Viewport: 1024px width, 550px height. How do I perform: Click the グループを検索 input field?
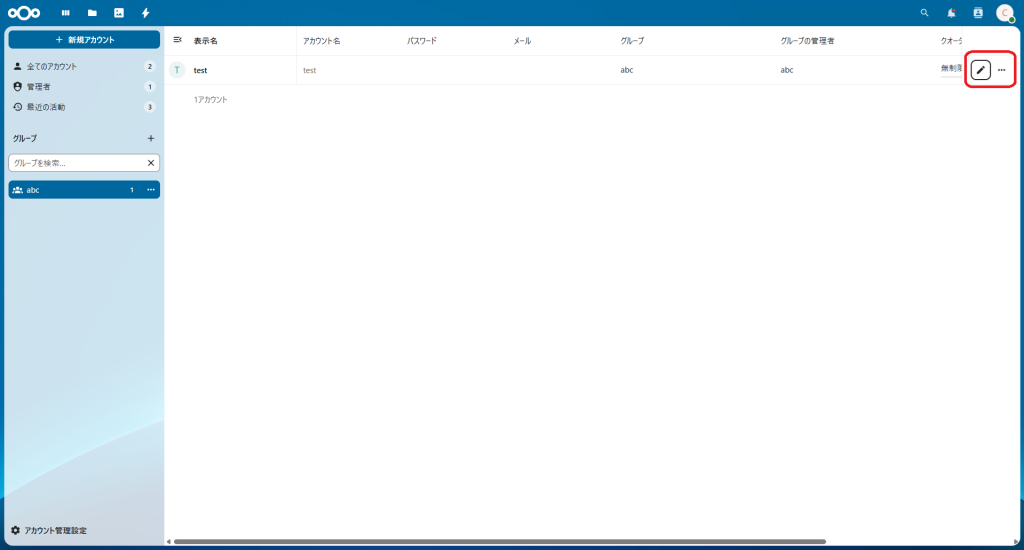pyautogui.click(x=75, y=162)
